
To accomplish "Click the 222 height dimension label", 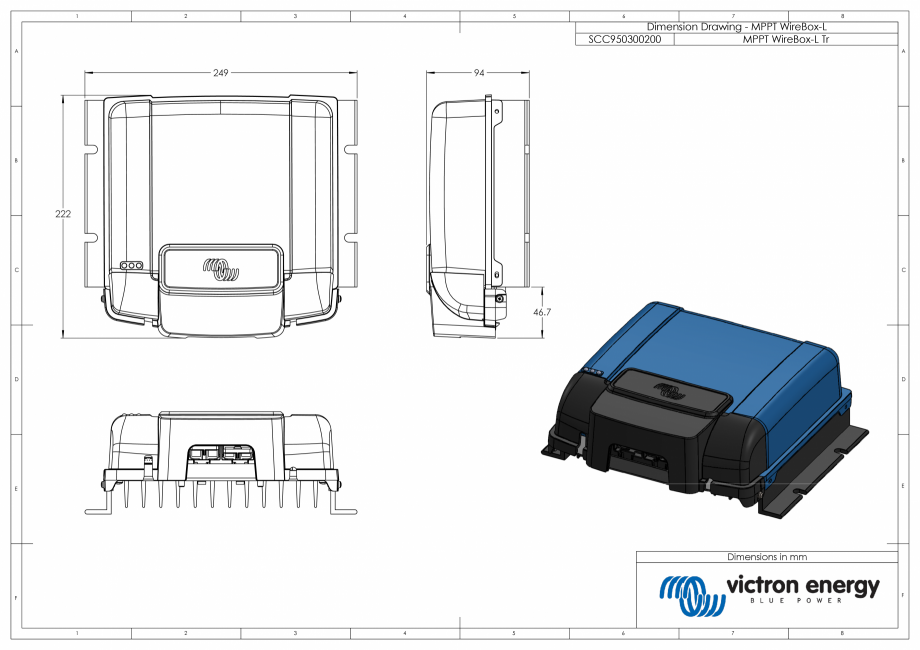I will click(x=64, y=213).
